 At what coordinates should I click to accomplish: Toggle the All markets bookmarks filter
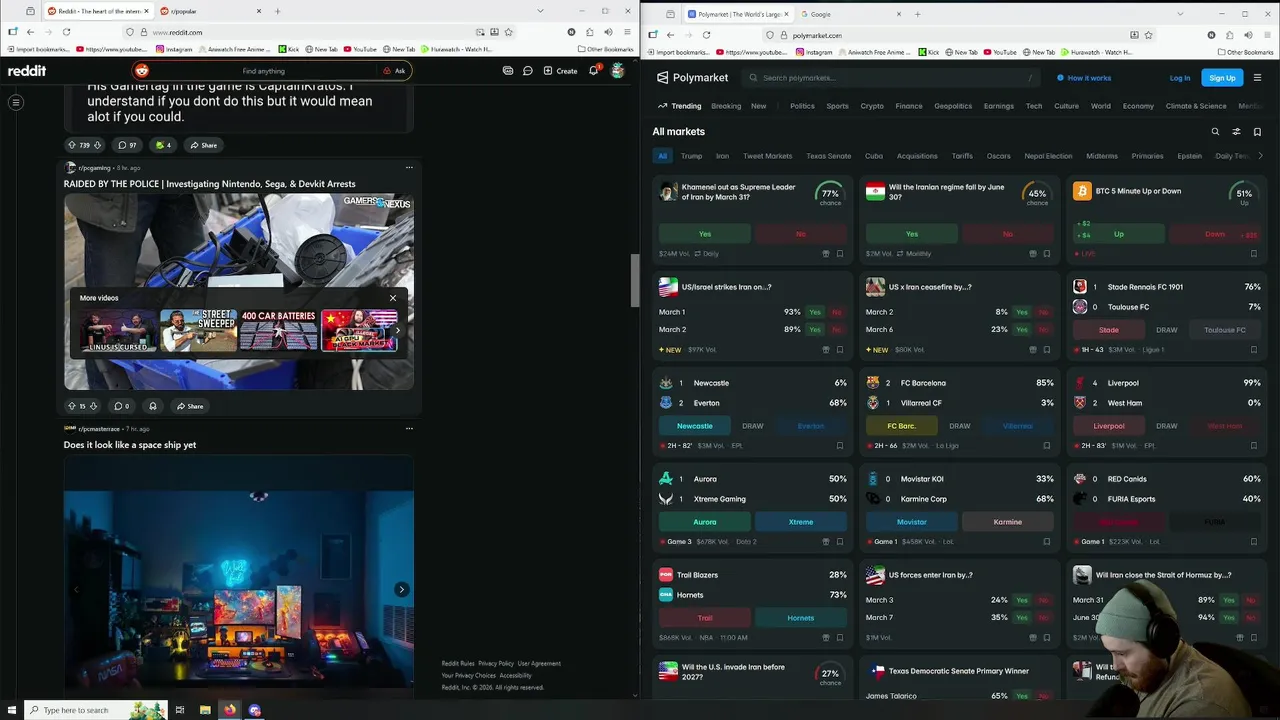pos(1257,132)
